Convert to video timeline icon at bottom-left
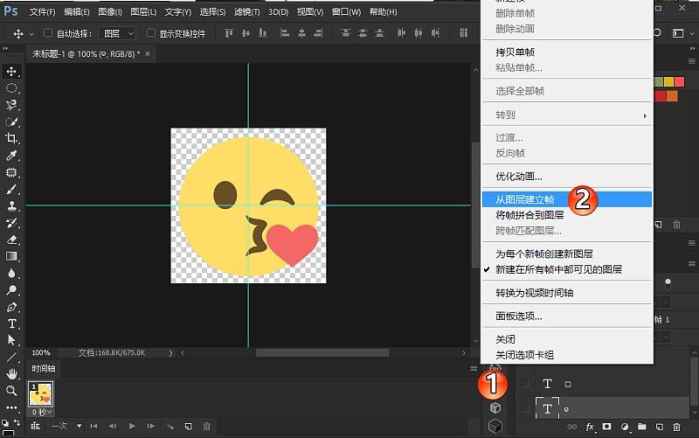This screenshot has height=438, width=699. [x=35, y=426]
